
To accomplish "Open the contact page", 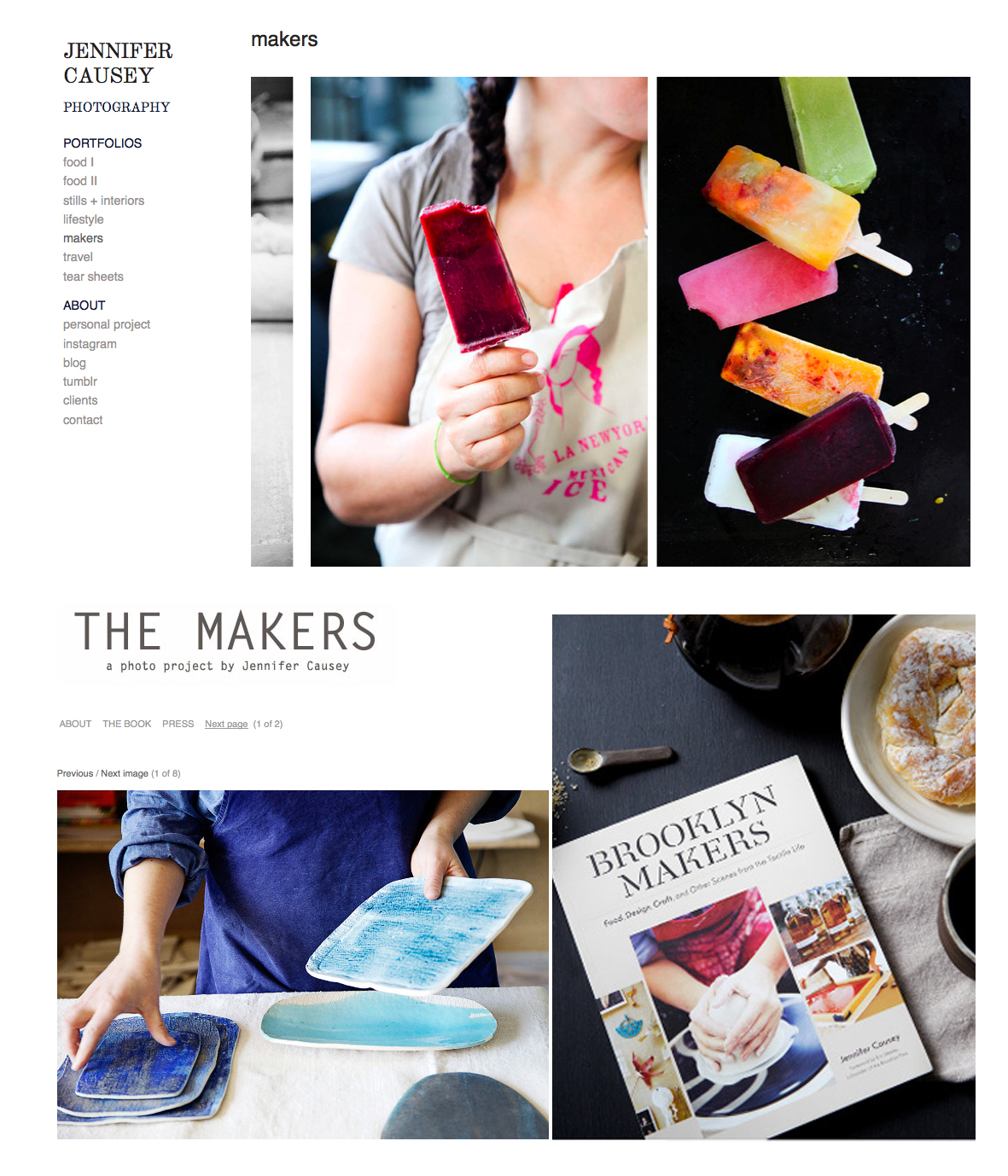I will (83, 420).
